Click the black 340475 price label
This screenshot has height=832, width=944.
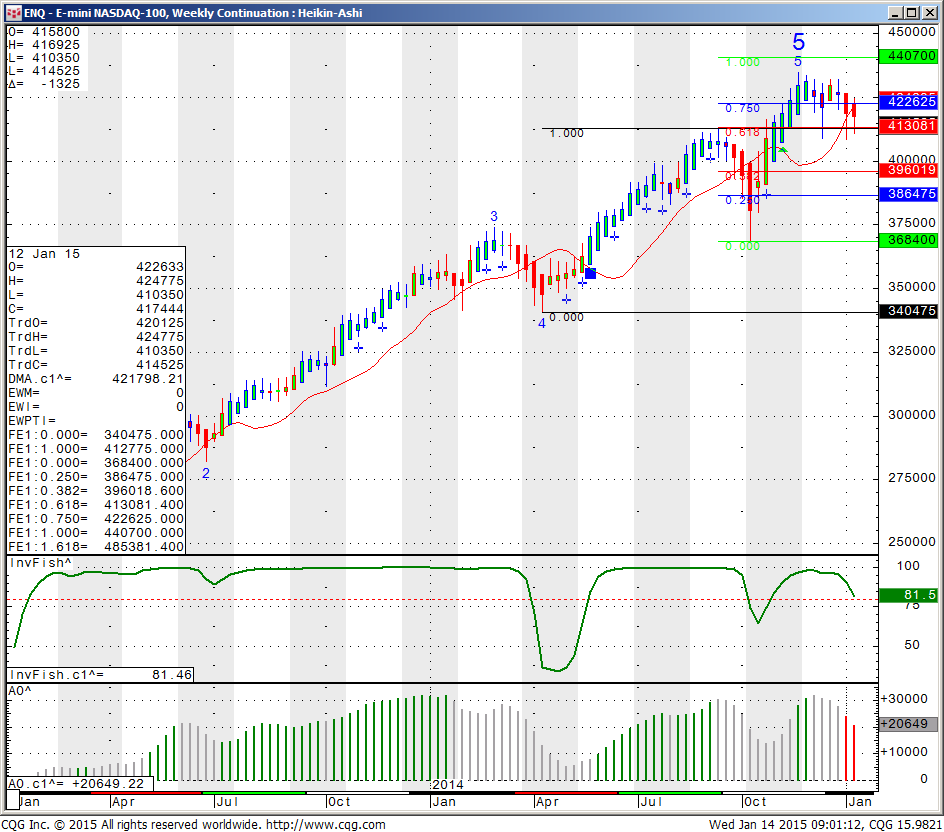pyautogui.click(x=908, y=312)
